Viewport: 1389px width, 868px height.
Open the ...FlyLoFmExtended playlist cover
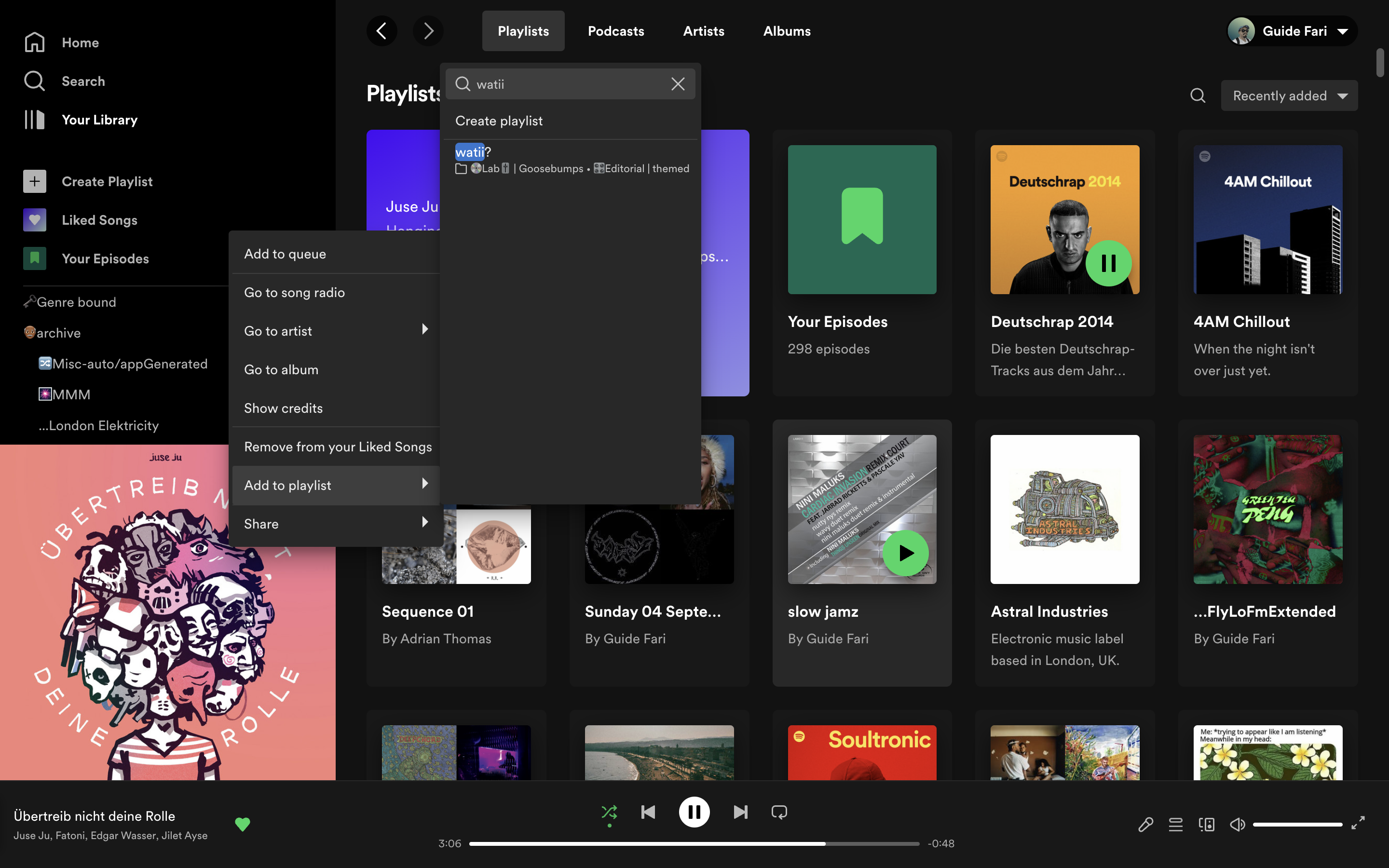pos(1268,509)
